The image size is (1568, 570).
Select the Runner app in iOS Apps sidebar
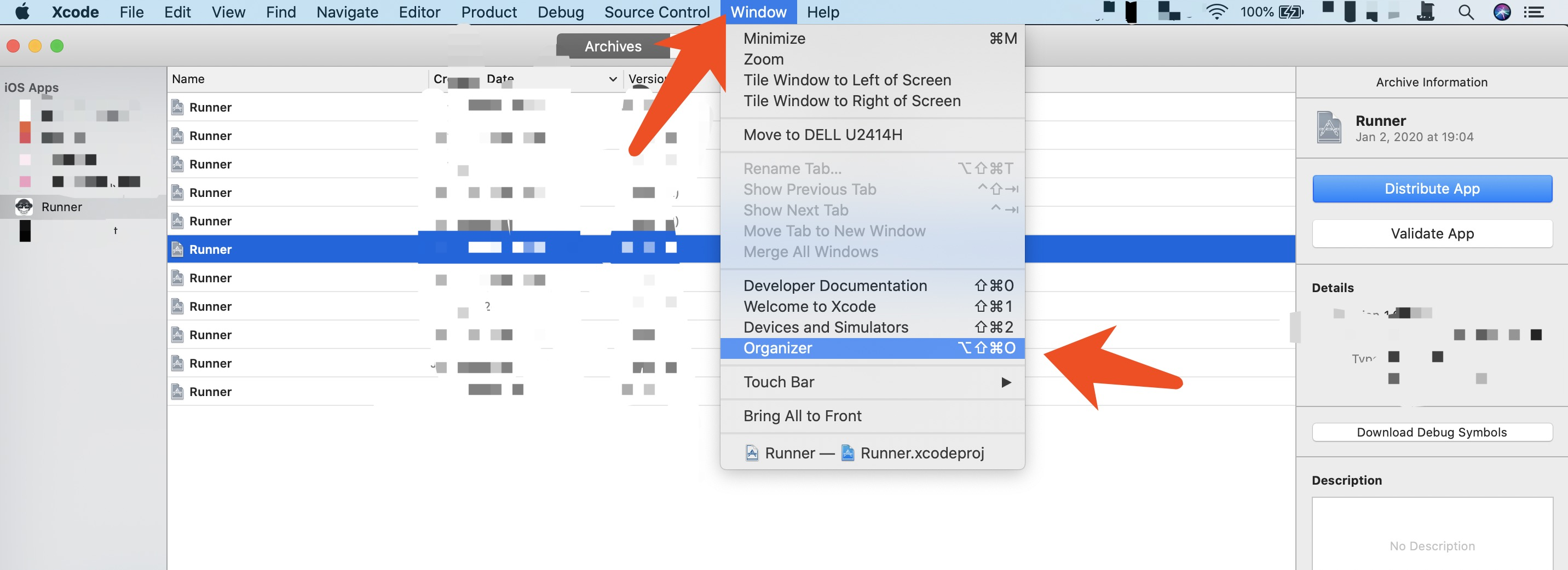[83, 207]
